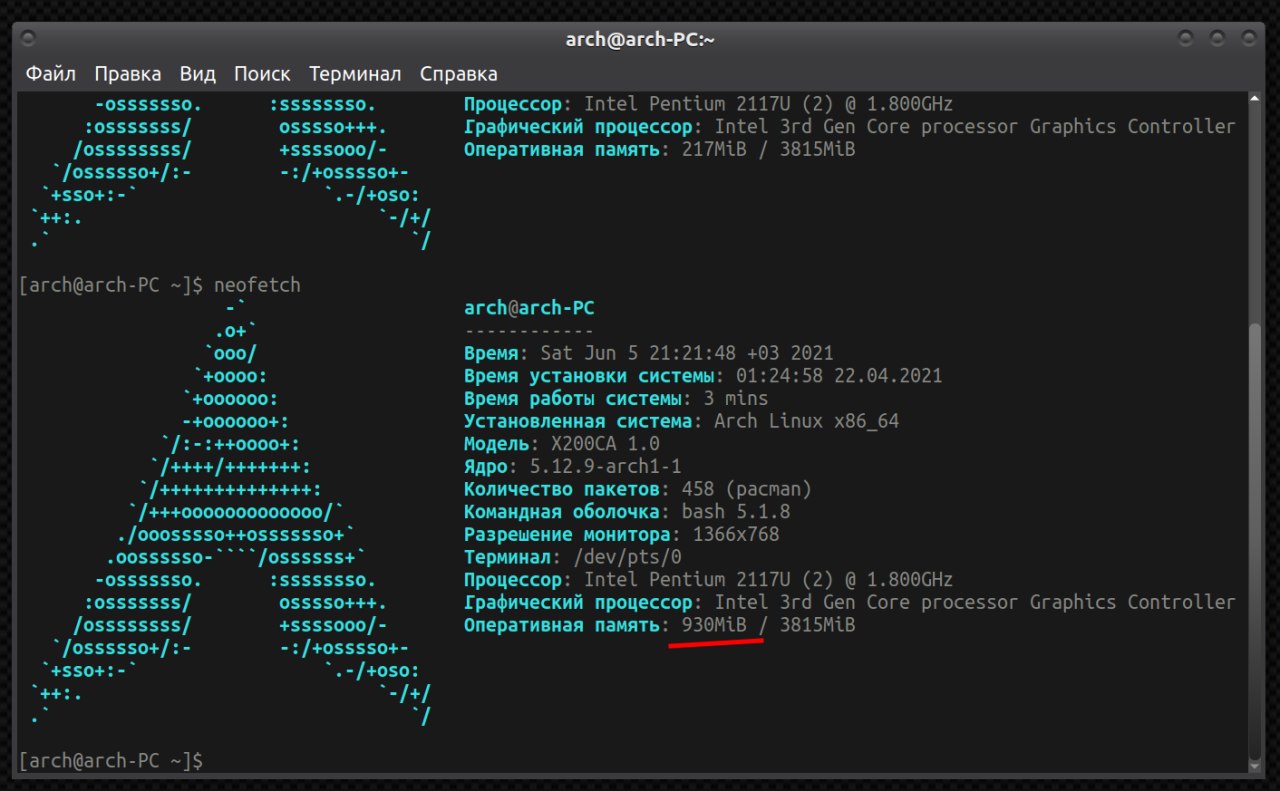Image resolution: width=1280 pixels, height=791 pixels.
Task: Click the terminal scrollbar thumb
Action: (1256, 540)
